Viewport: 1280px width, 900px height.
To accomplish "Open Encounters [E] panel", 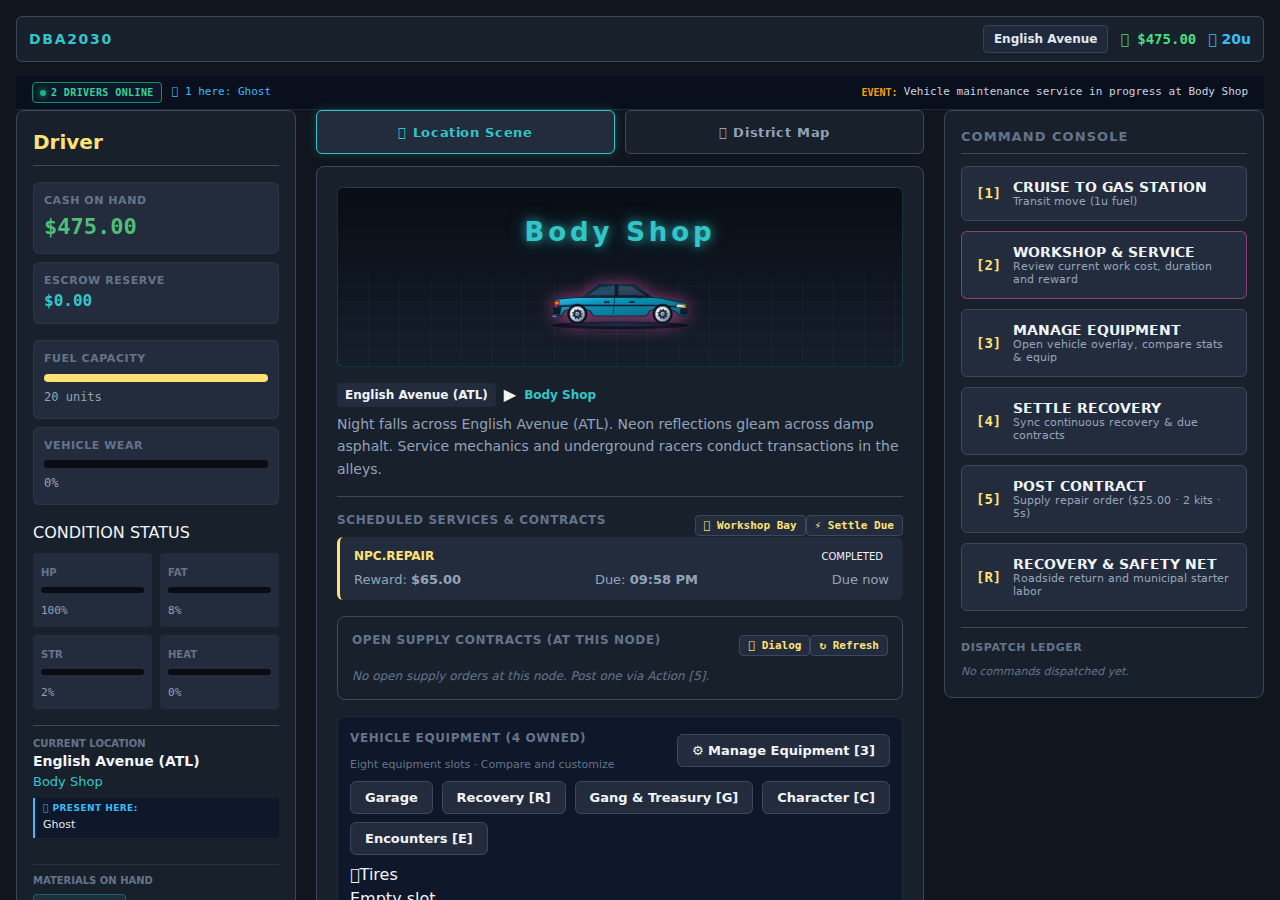I will [x=419, y=838].
